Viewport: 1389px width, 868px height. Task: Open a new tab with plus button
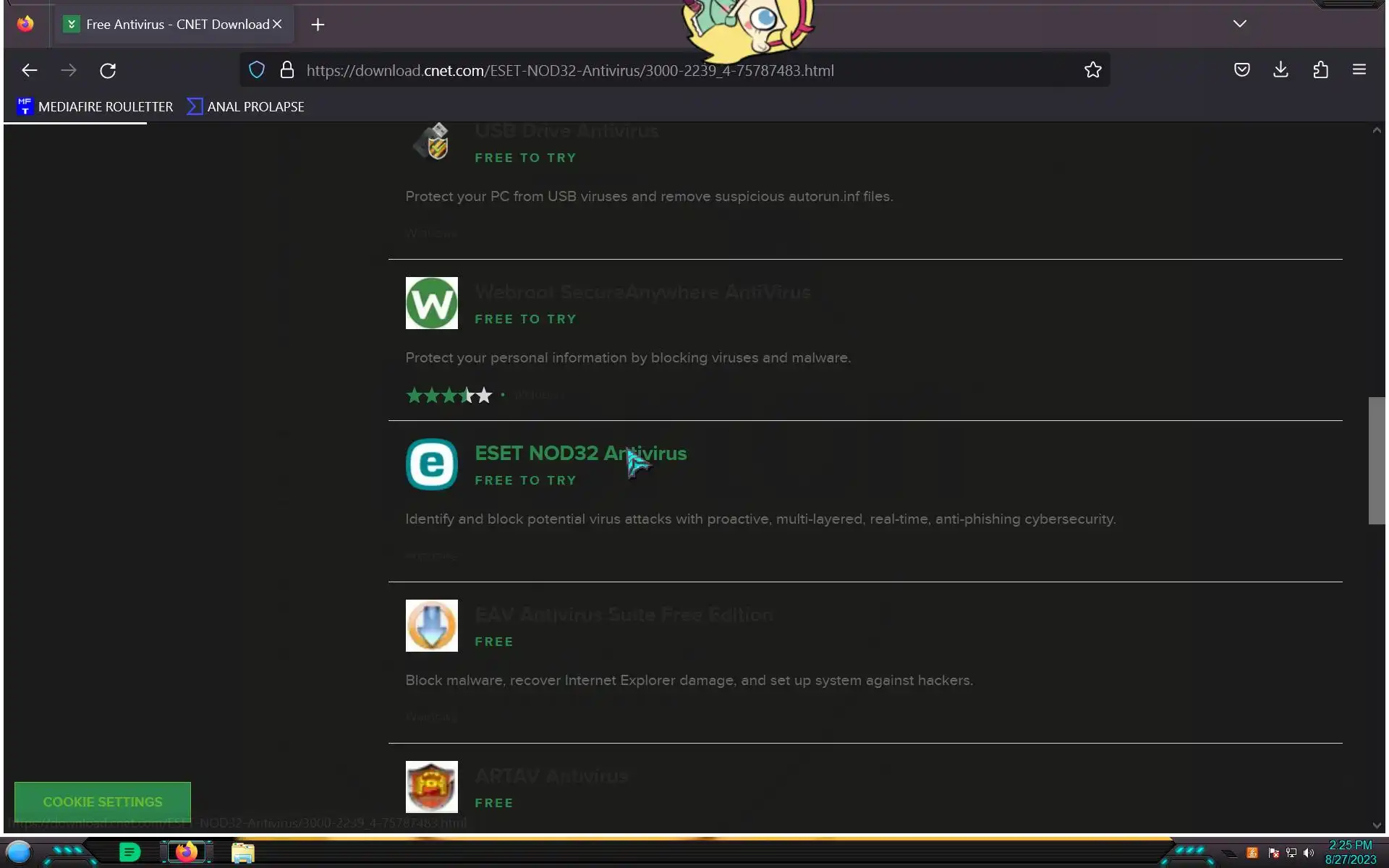[x=318, y=25]
